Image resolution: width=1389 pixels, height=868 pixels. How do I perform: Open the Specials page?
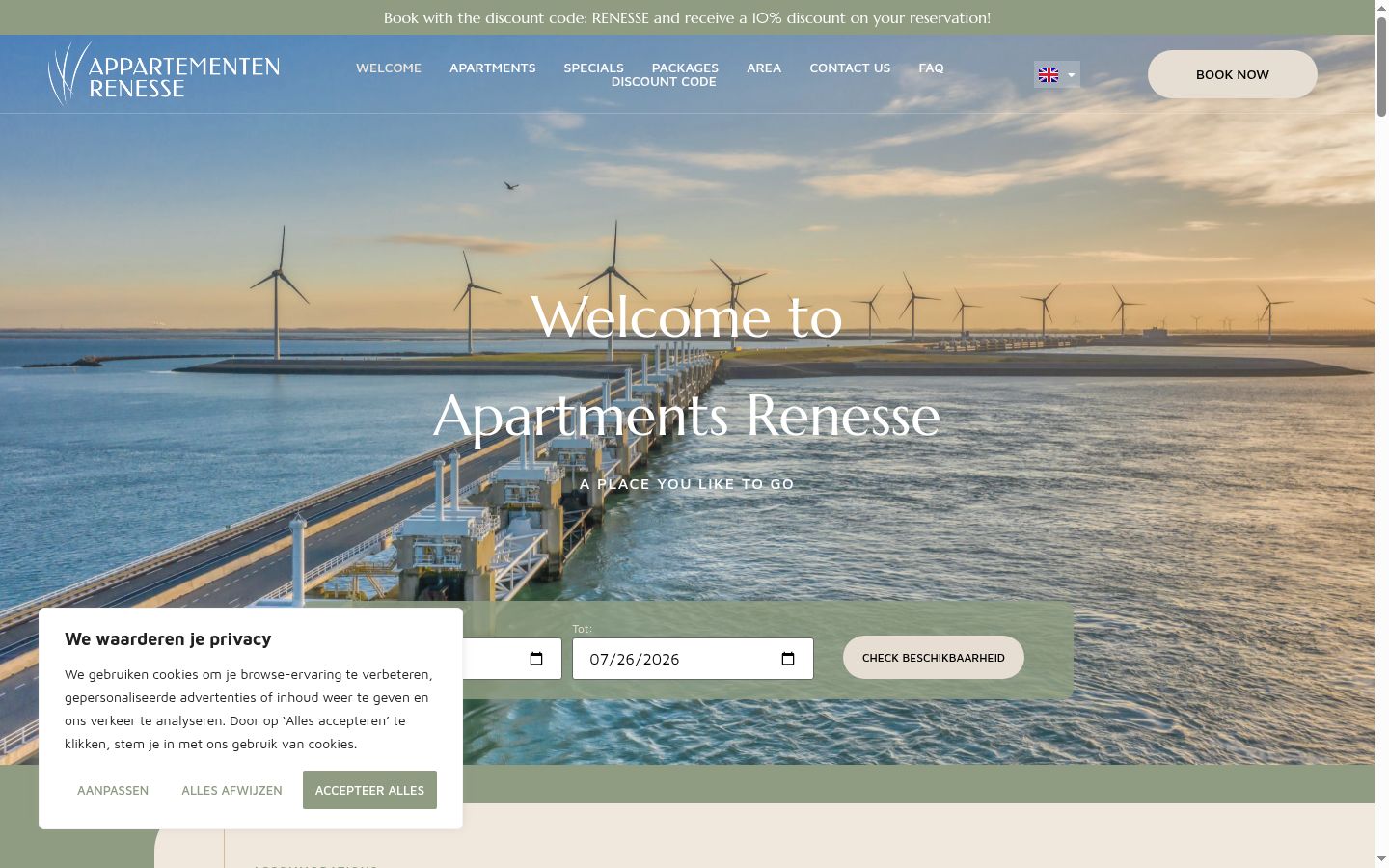click(x=593, y=68)
